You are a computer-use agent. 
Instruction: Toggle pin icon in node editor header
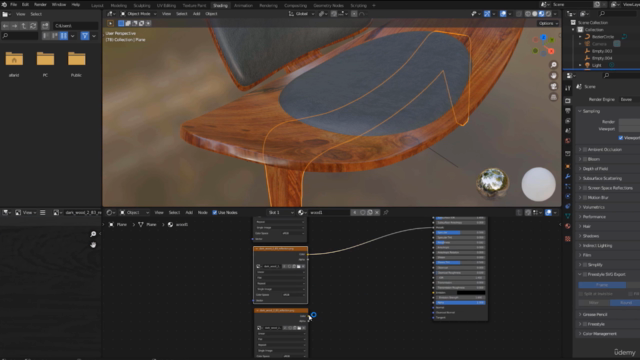(x=386, y=213)
